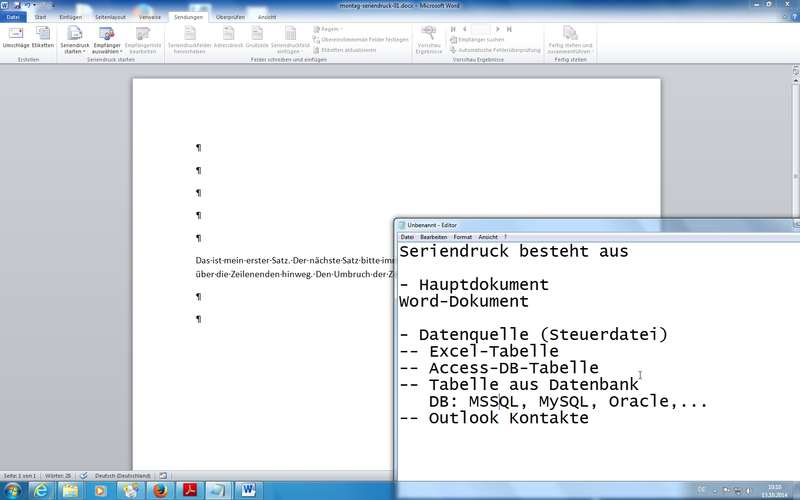The width and height of the screenshot is (800, 500).
Task: Click Übereinstimmende Felder festlegen
Action: (361, 39)
